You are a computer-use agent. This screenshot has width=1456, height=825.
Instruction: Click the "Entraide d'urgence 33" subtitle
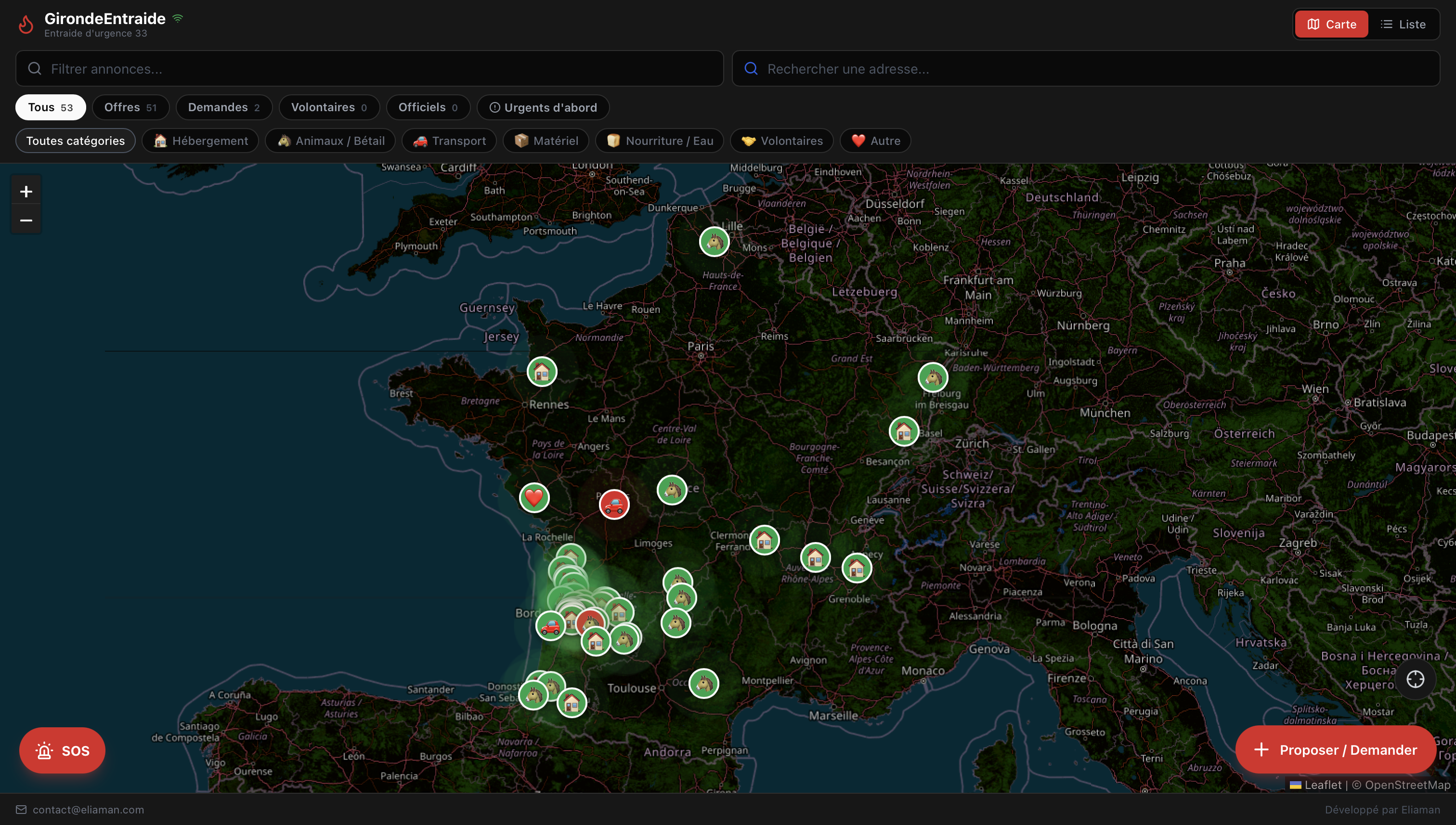(96, 33)
